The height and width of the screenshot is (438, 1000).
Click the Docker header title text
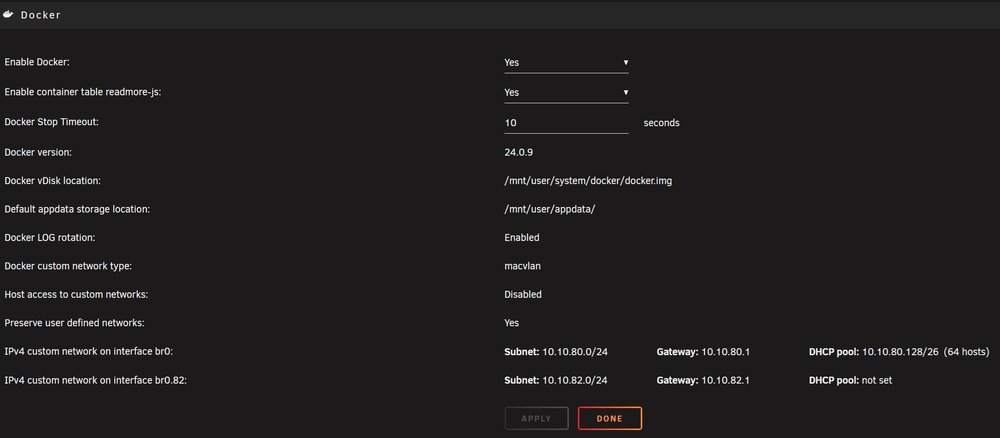pyautogui.click(x=41, y=15)
